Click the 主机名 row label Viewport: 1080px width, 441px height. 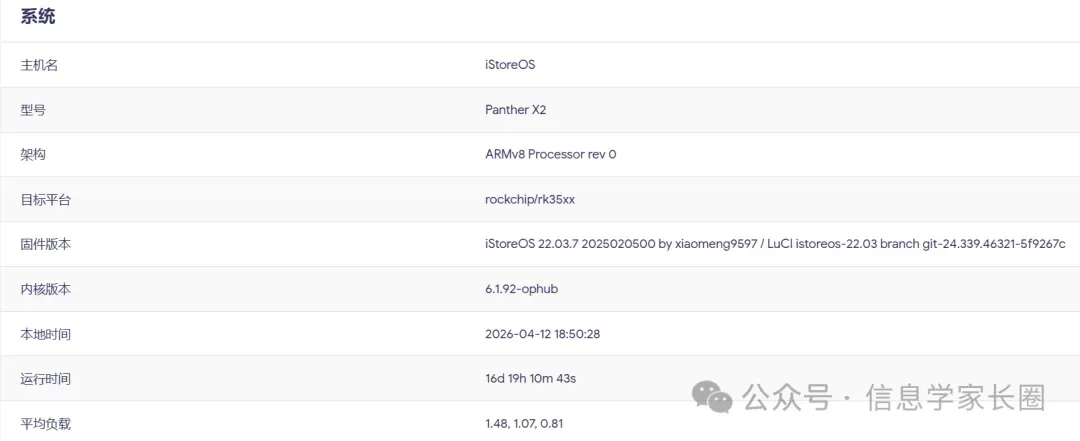39,65
